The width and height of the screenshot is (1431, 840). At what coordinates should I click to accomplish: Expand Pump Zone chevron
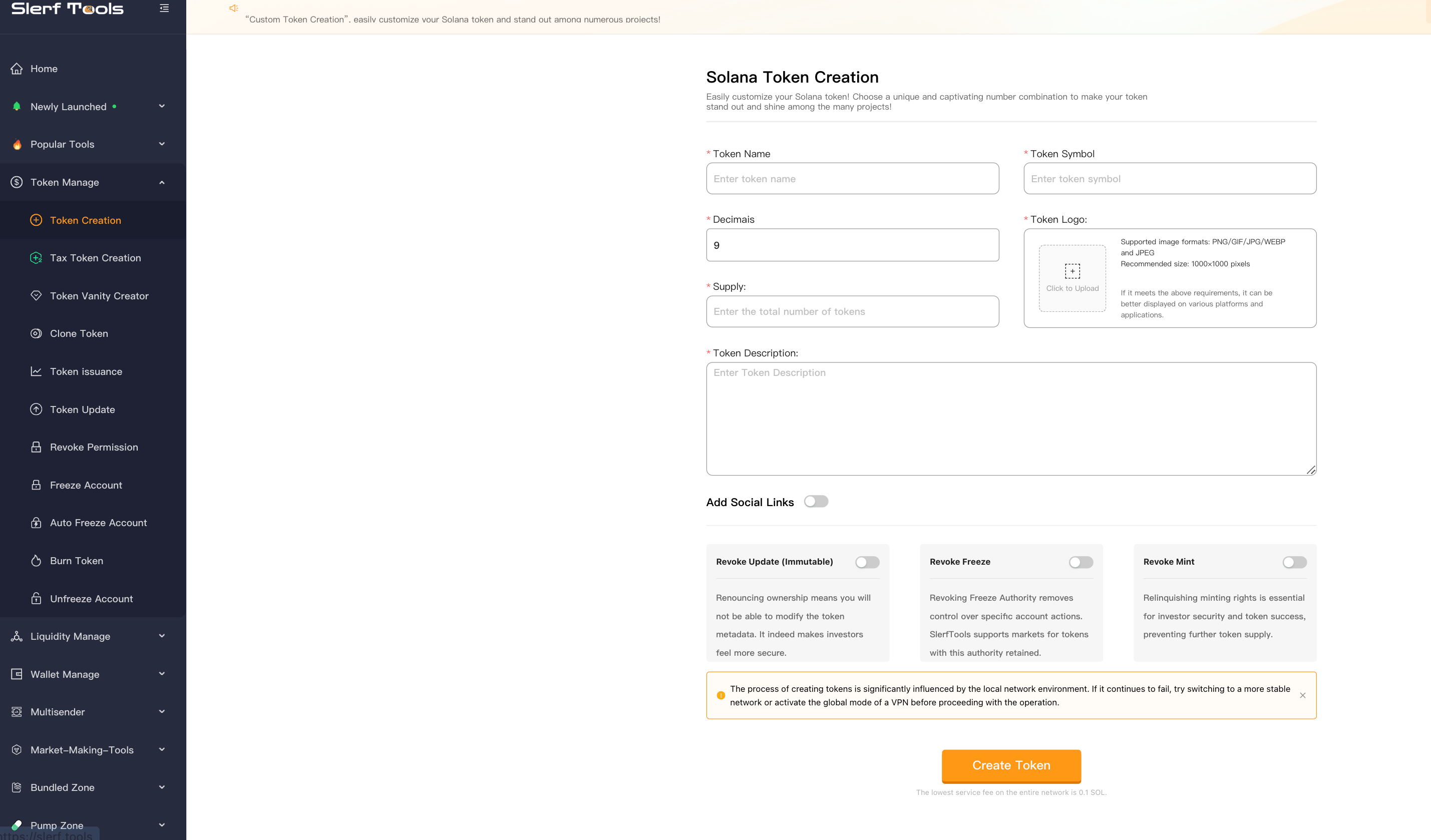[162, 824]
